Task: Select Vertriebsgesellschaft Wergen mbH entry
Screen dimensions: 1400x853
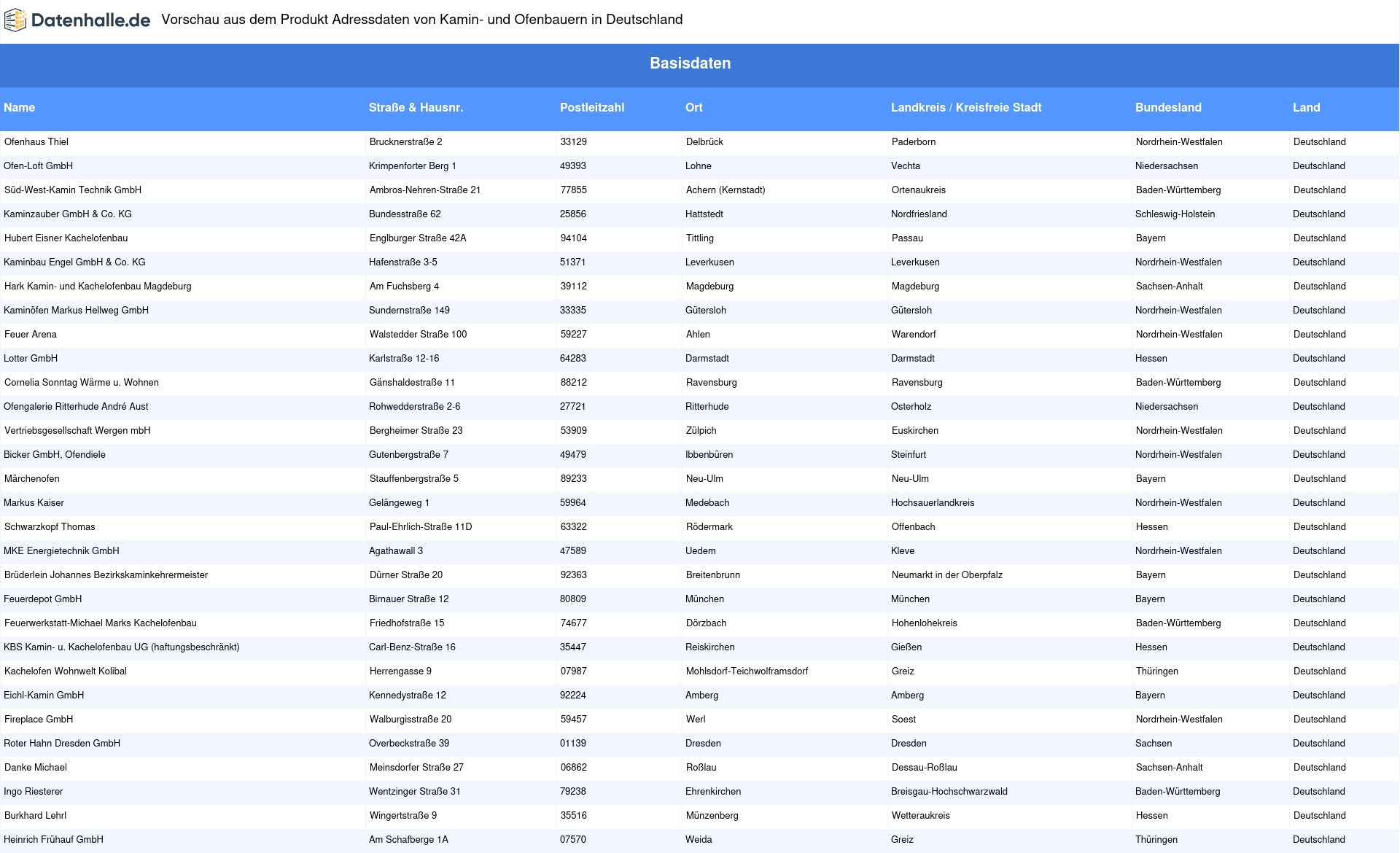Action: [77, 431]
